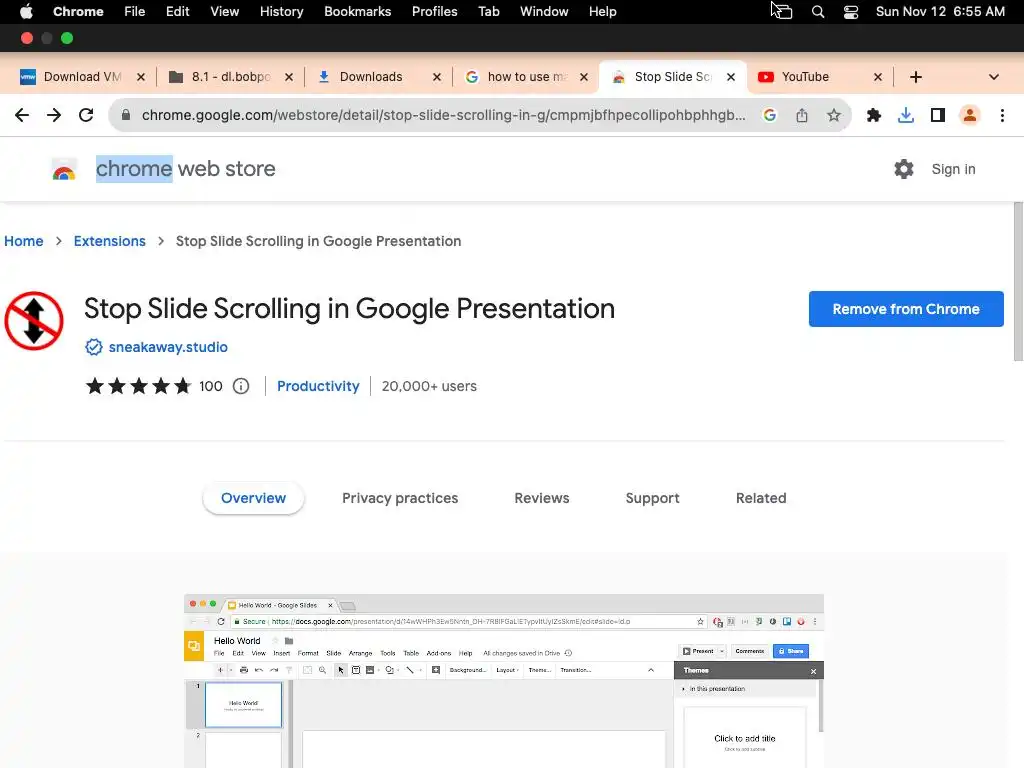Go back with the browser back arrow
Screen dimensions: 1024x768
click(22, 116)
